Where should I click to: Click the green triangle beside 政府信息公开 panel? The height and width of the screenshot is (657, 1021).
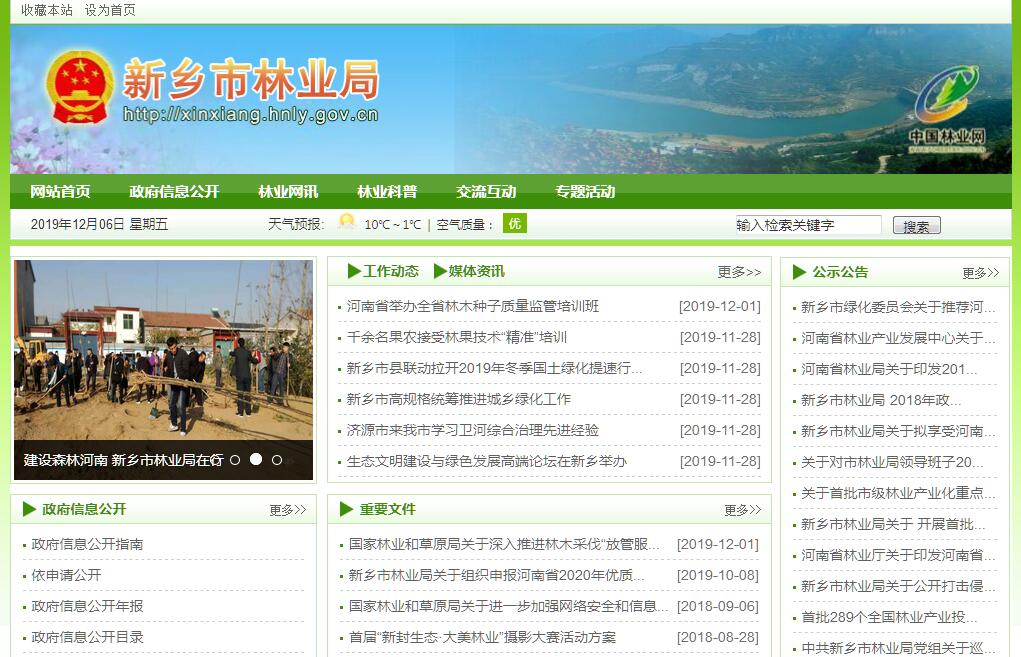click(x=29, y=509)
